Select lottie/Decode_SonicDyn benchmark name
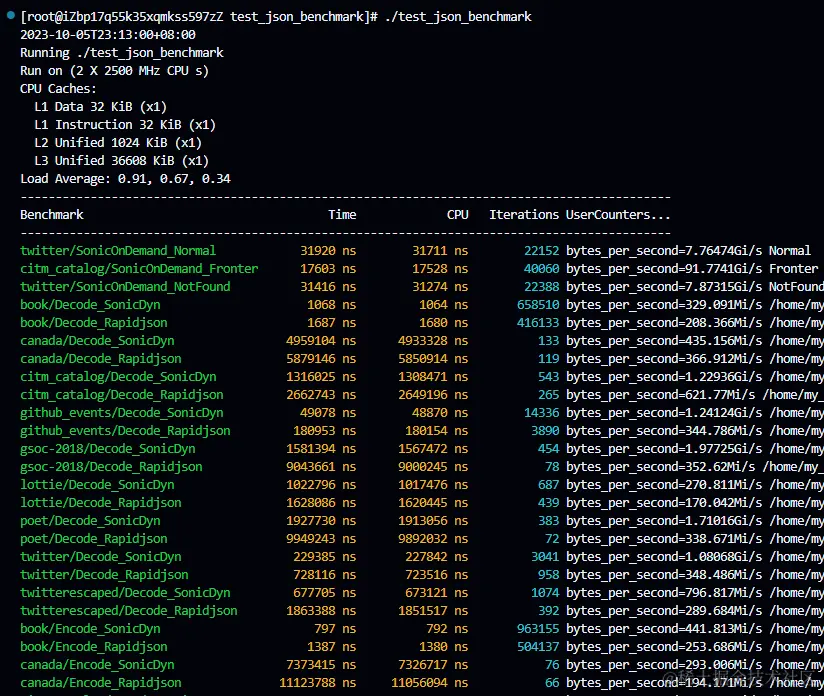Screen dimensions: 824x696 97,485
